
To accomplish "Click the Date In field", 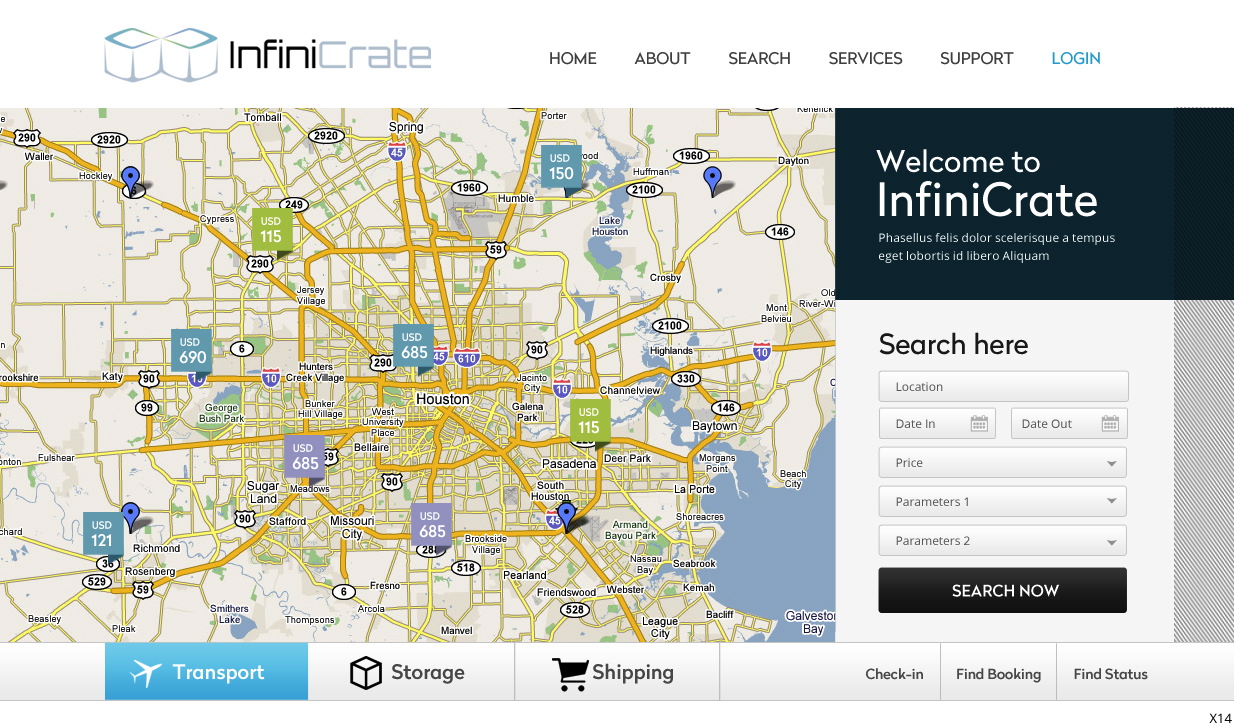I will (937, 424).
